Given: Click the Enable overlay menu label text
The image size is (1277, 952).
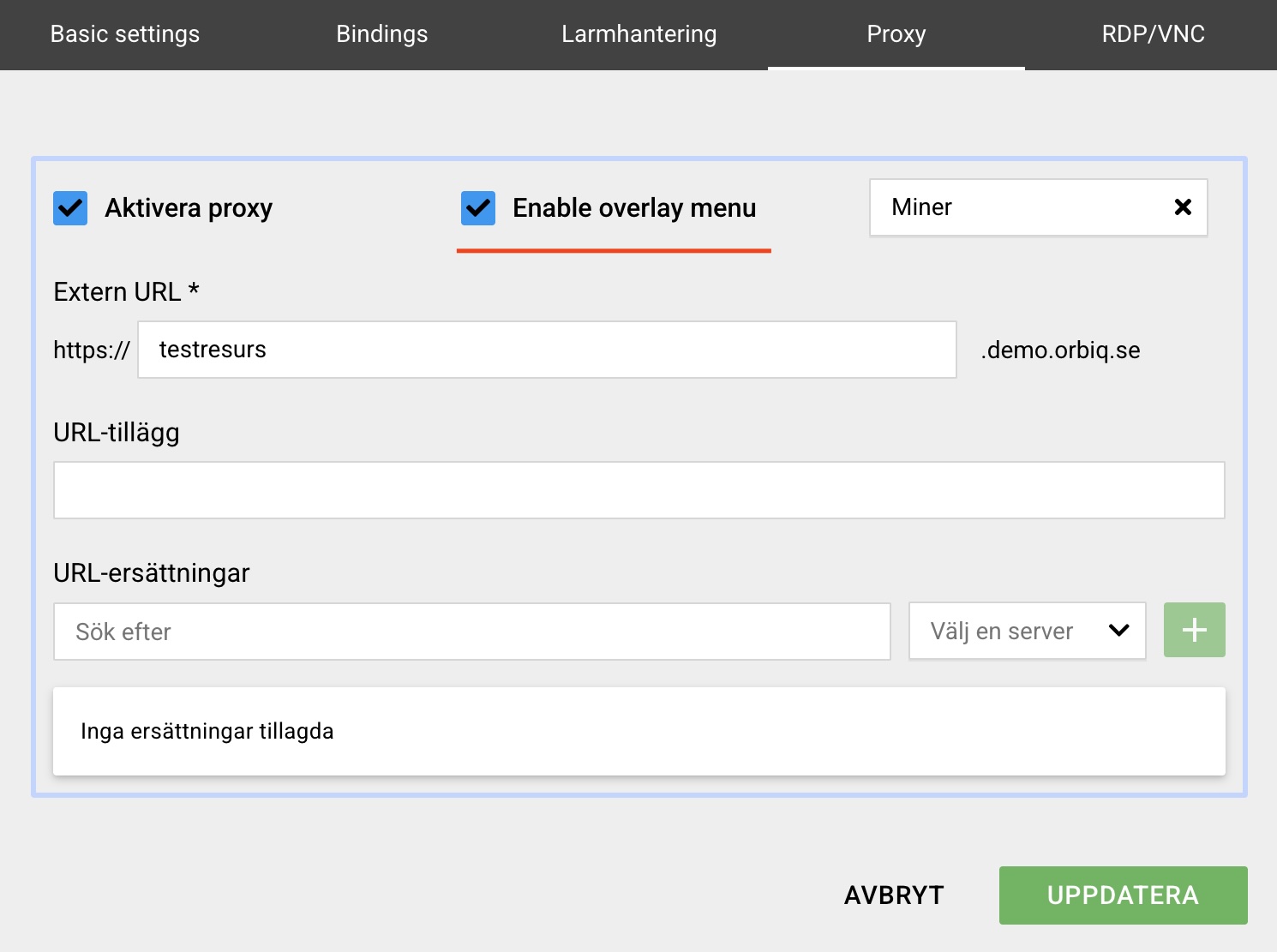Looking at the screenshot, I should tap(634, 208).
